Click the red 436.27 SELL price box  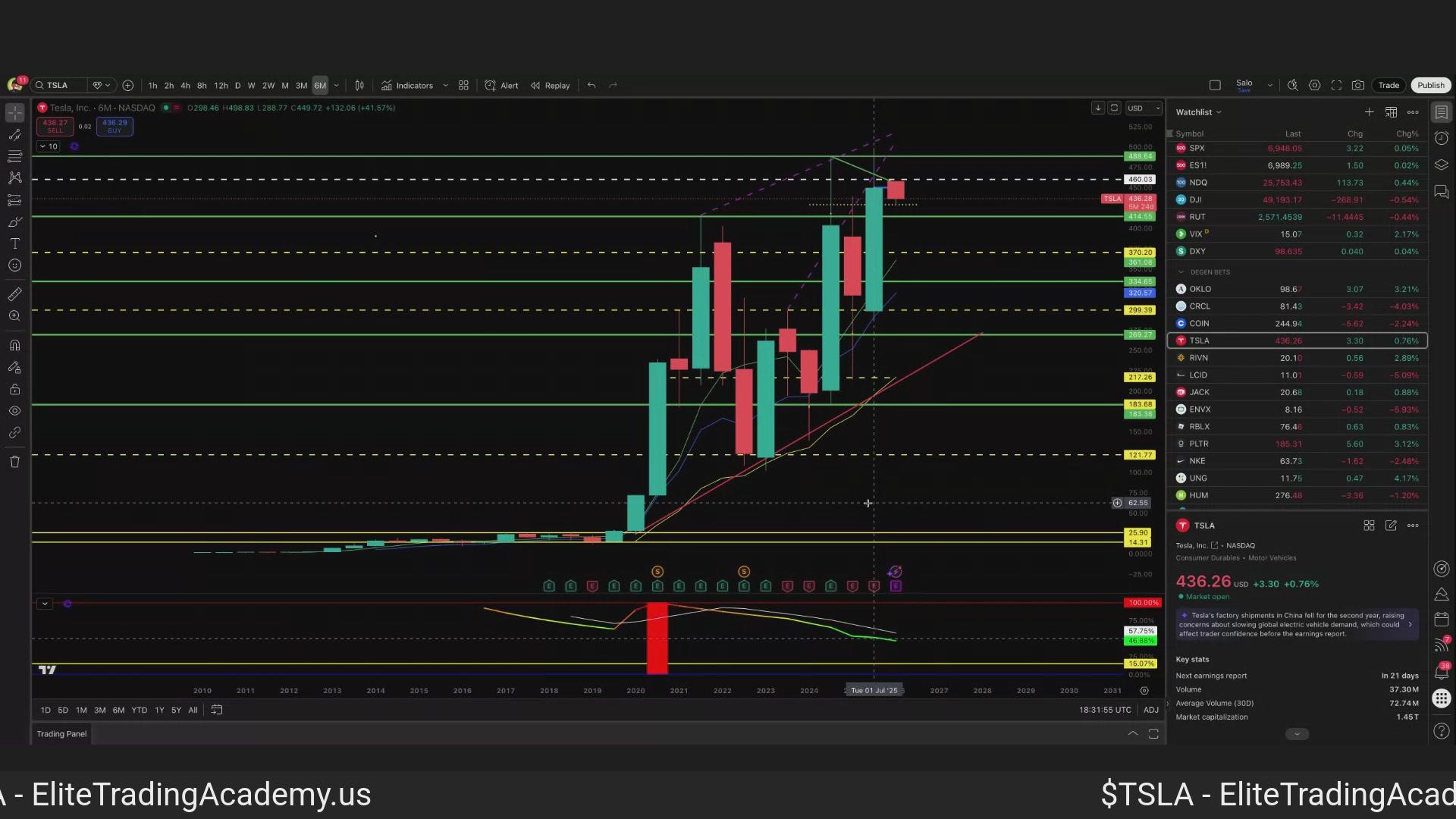pos(55,126)
